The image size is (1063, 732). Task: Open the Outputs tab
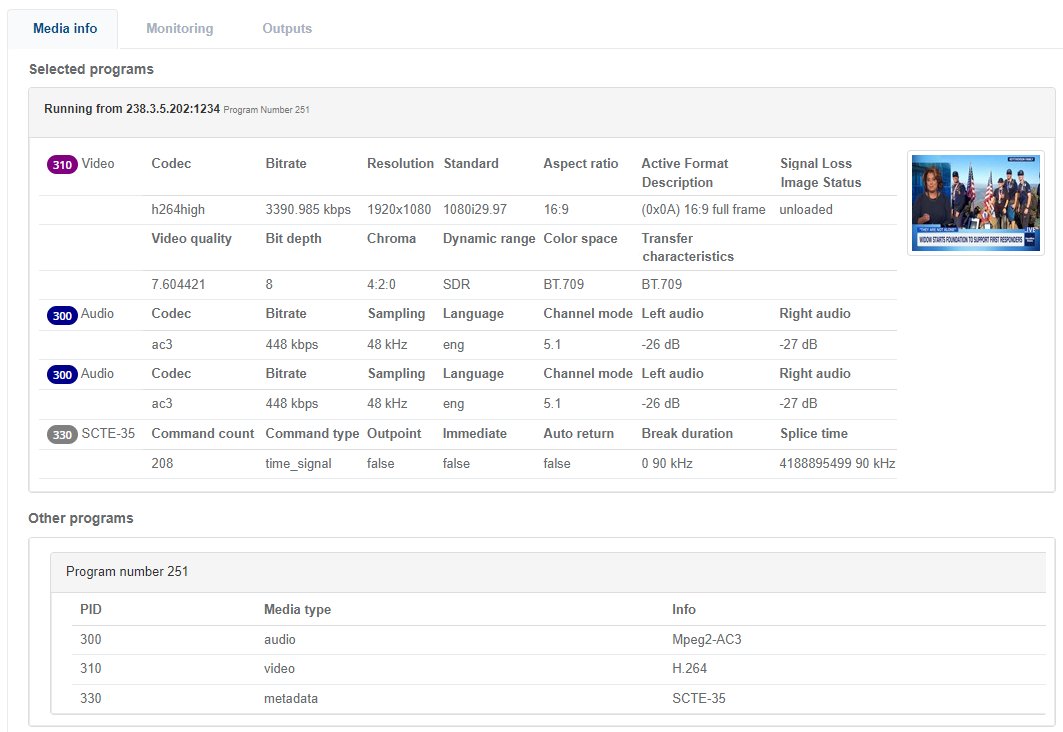pos(287,29)
